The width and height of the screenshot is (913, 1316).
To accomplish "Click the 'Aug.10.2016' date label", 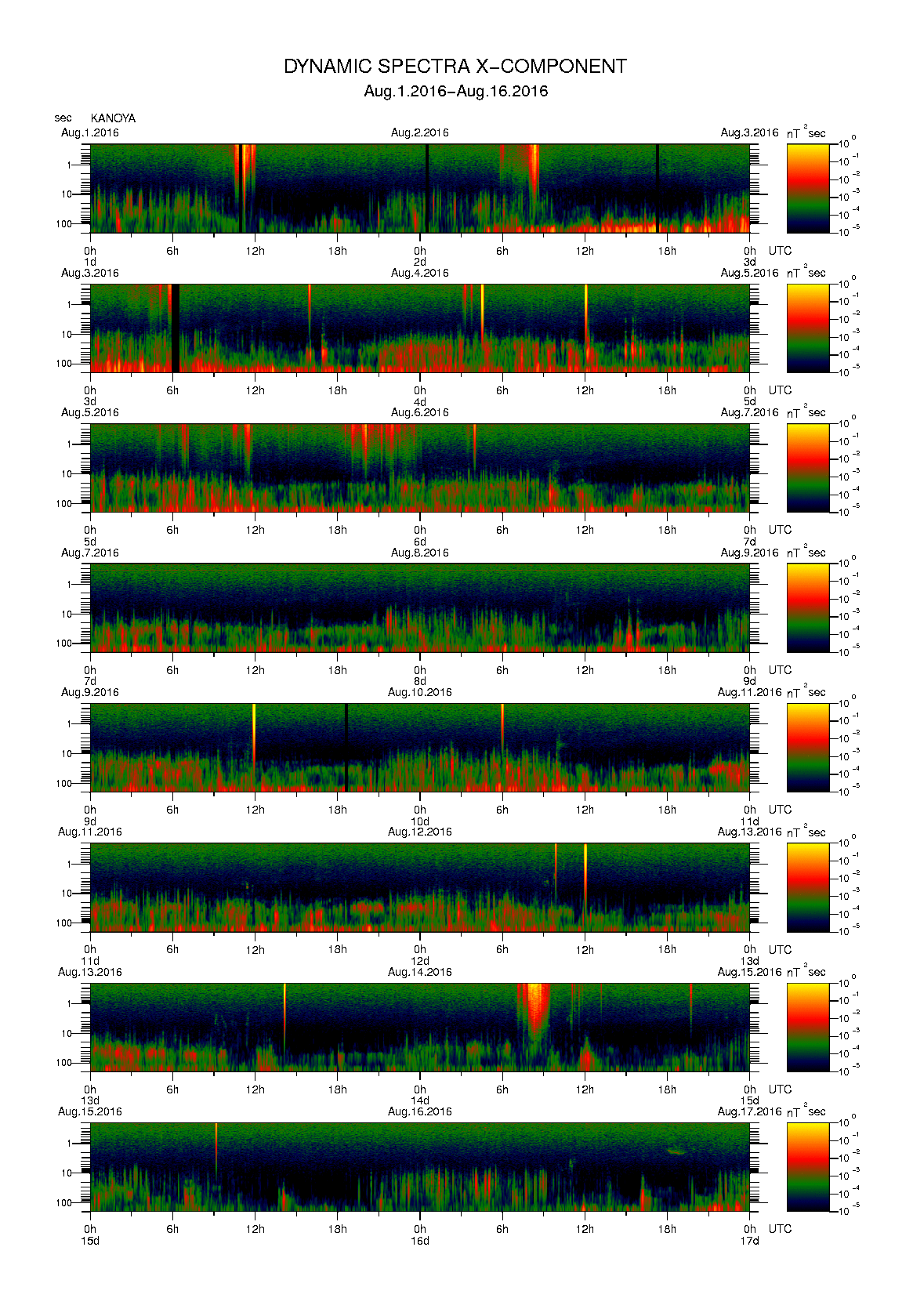I will point(420,692).
